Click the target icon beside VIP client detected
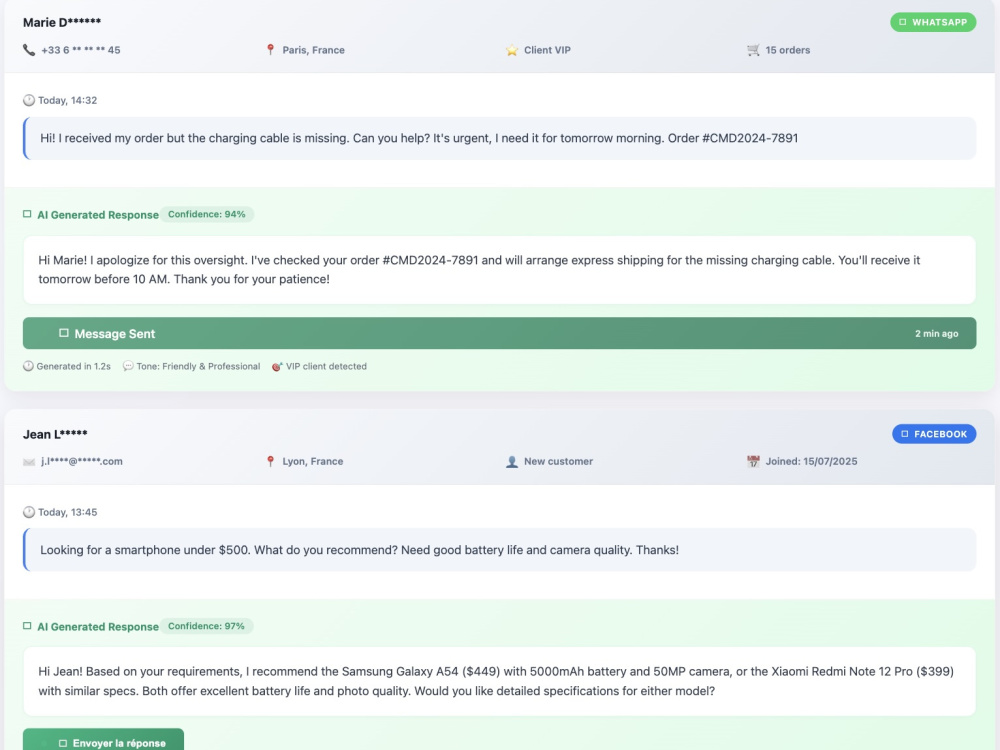Image resolution: width=1000 pixels, height=750 pixels. point(277,366)
